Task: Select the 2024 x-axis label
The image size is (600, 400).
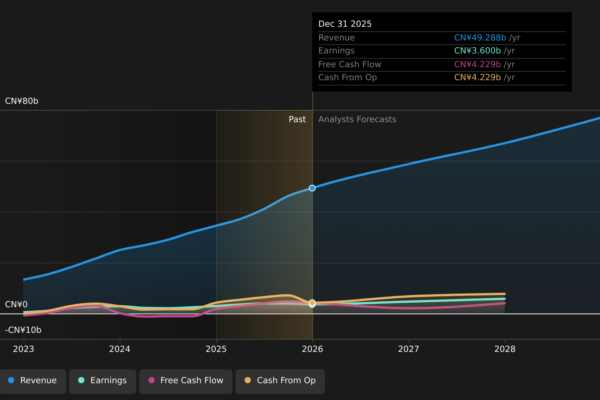Action: (x=120, y=349)
